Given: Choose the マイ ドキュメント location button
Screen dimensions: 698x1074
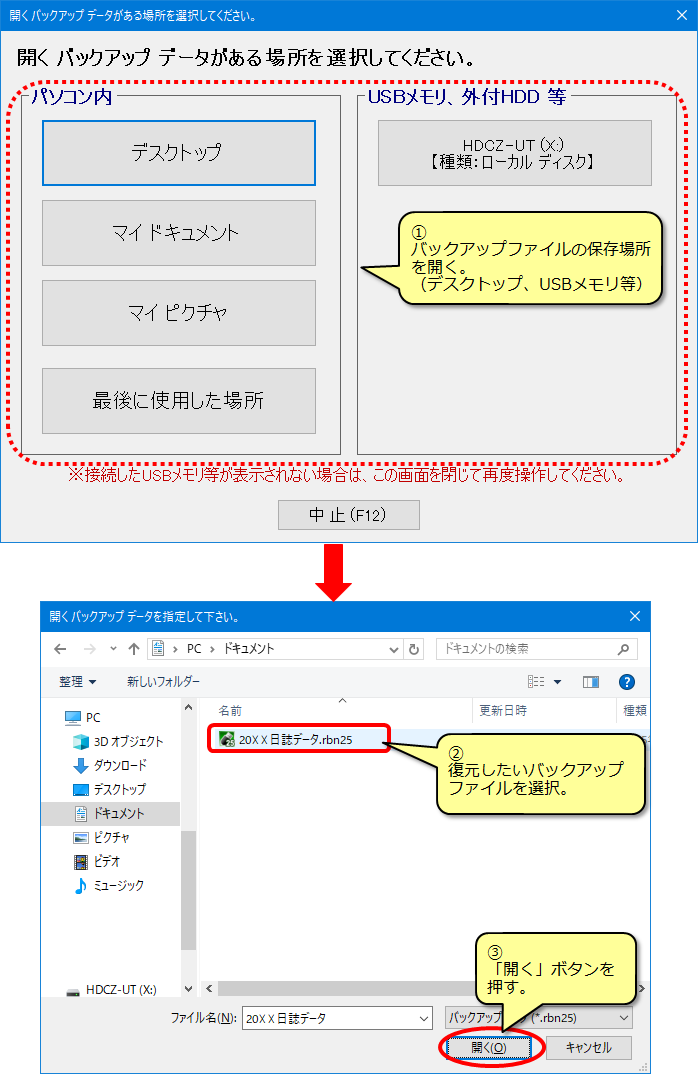Looking at the screenshot, I should [178, 233].
